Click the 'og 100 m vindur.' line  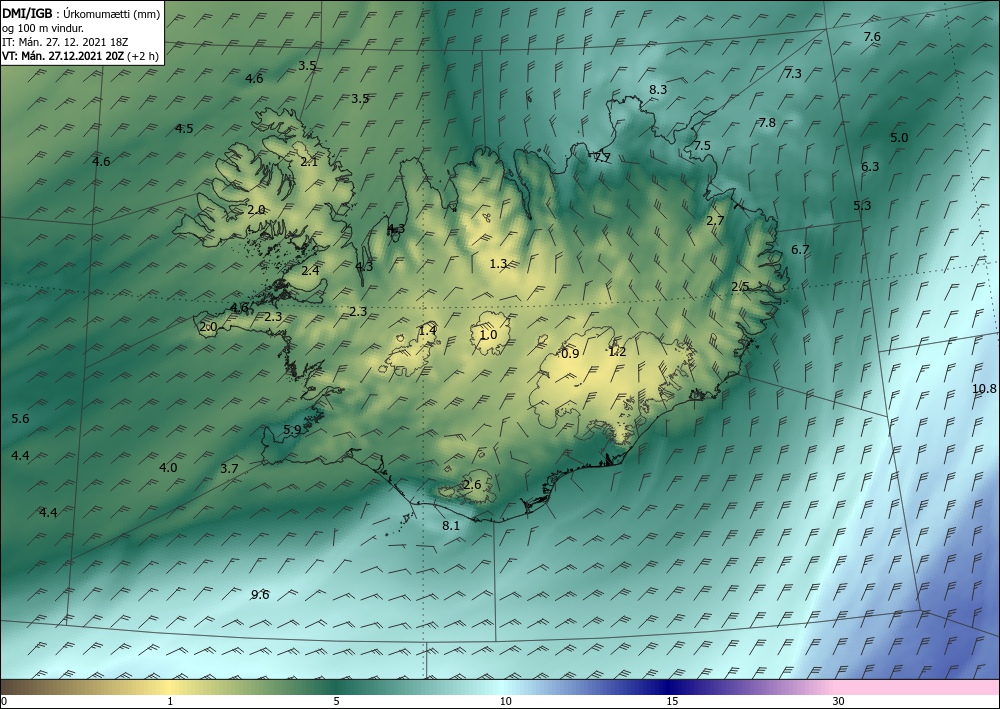coord(43,28)
